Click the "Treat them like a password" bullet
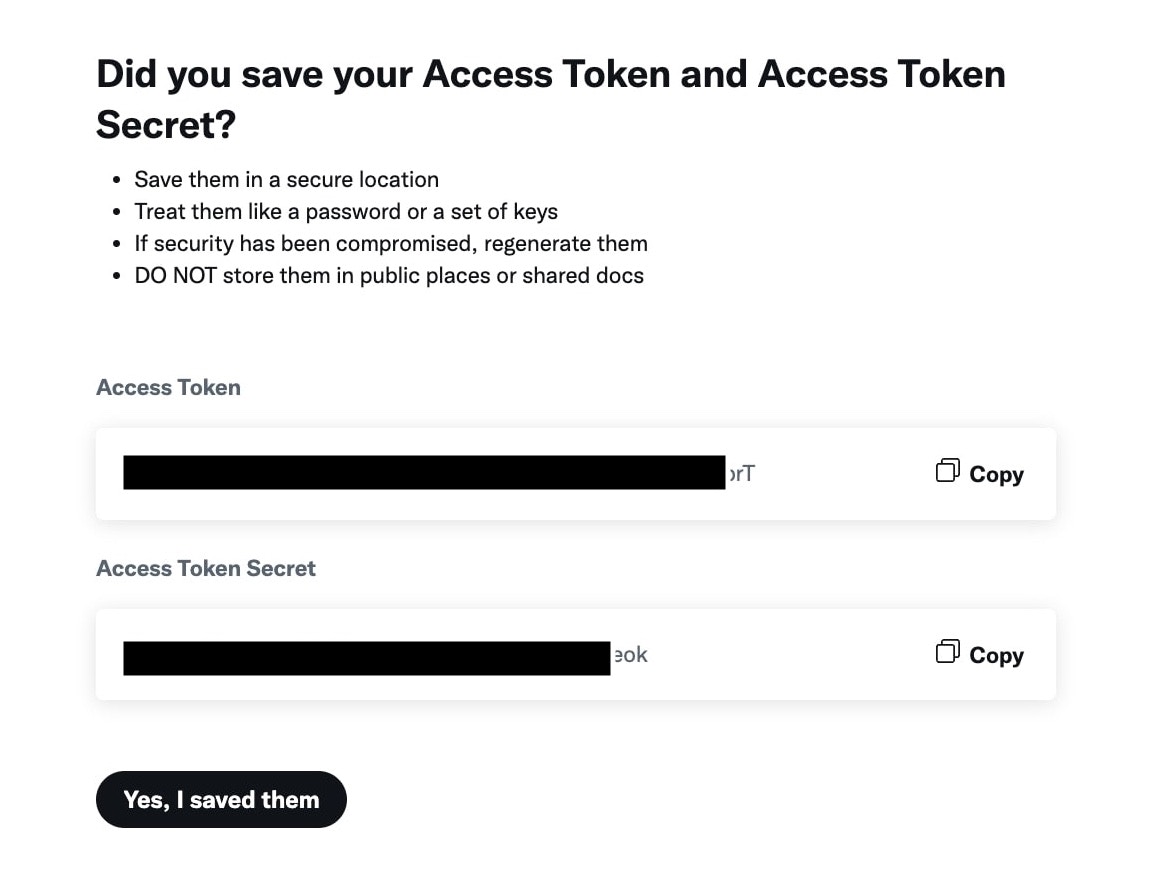The image size is (1155, 885). 345,212
